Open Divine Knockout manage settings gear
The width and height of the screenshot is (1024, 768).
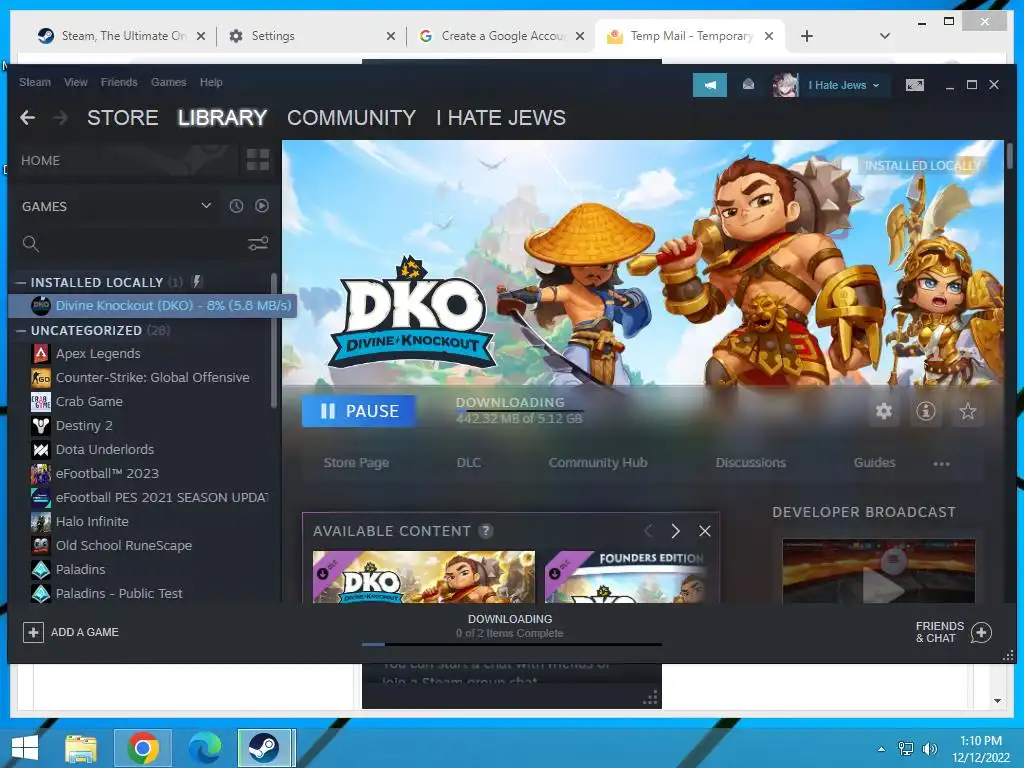[884, 411]
